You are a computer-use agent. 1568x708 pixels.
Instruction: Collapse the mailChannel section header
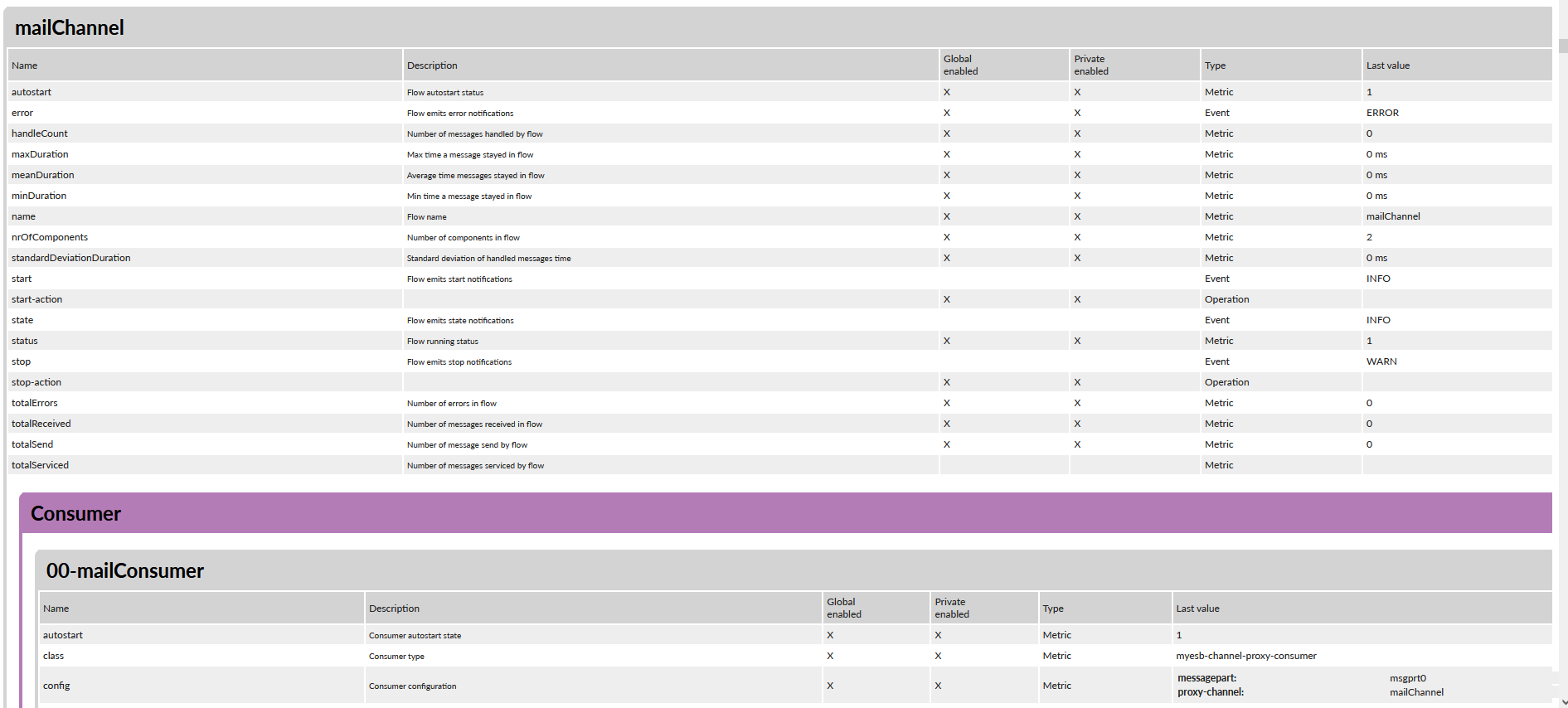click(70, 28)
